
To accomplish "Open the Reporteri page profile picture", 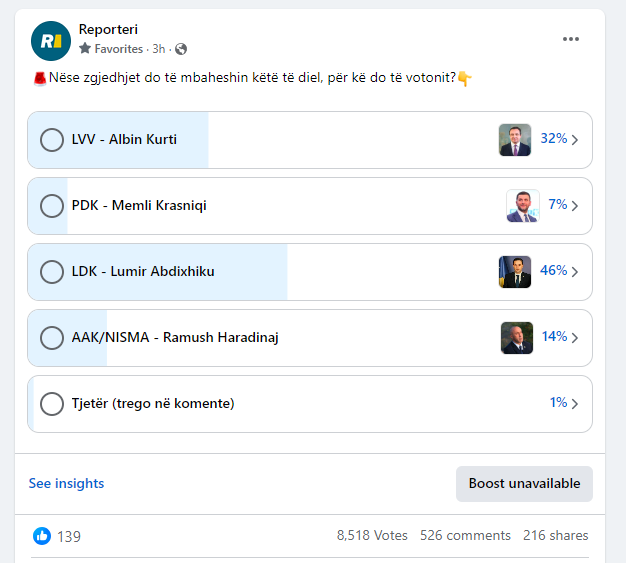I will (x=51, y=41).
